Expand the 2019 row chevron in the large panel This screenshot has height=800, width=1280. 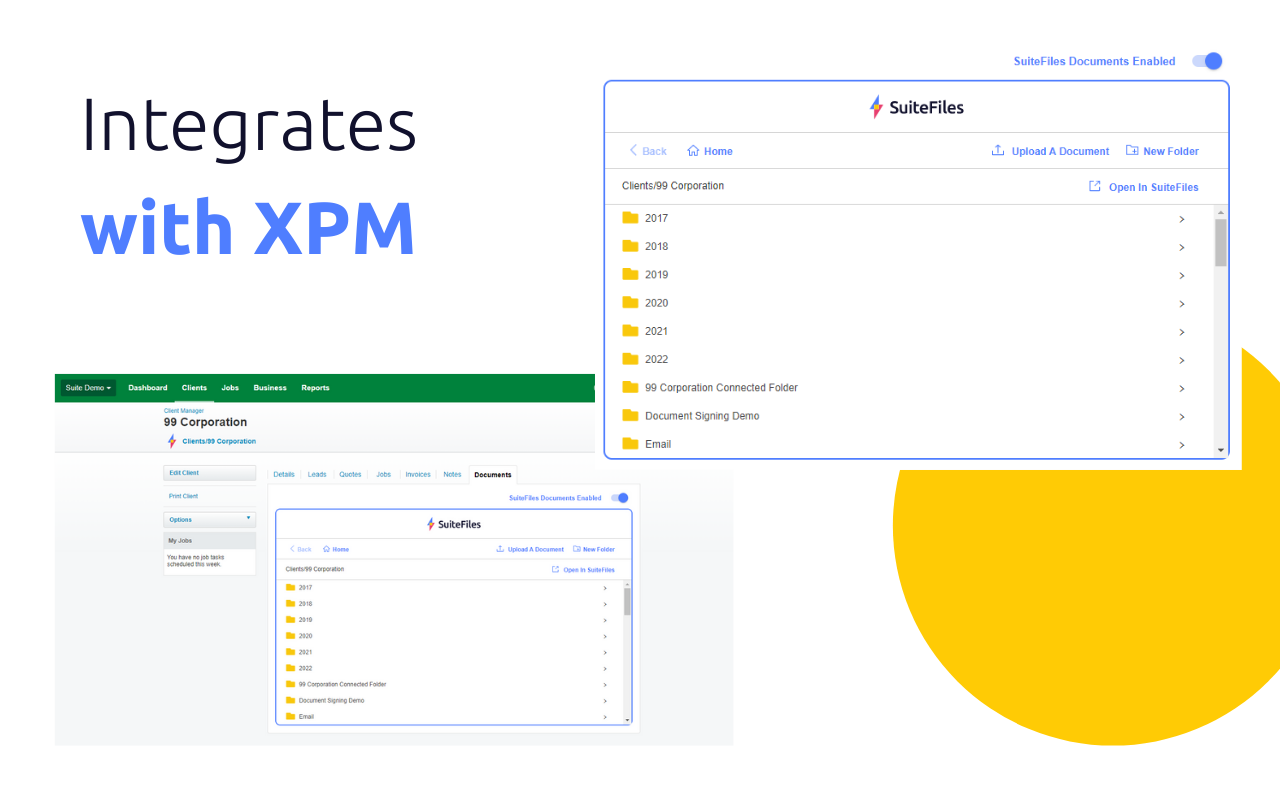(x=1182, y=275)
